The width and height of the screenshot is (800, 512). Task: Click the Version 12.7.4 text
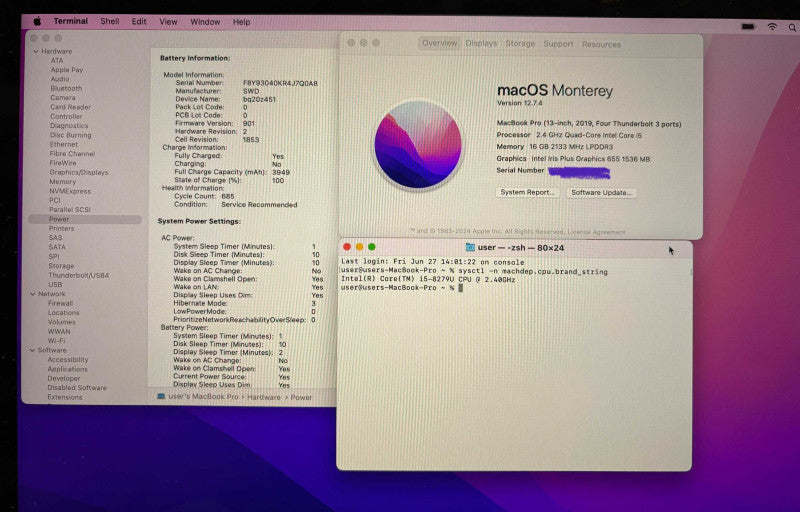click(519, 103)
